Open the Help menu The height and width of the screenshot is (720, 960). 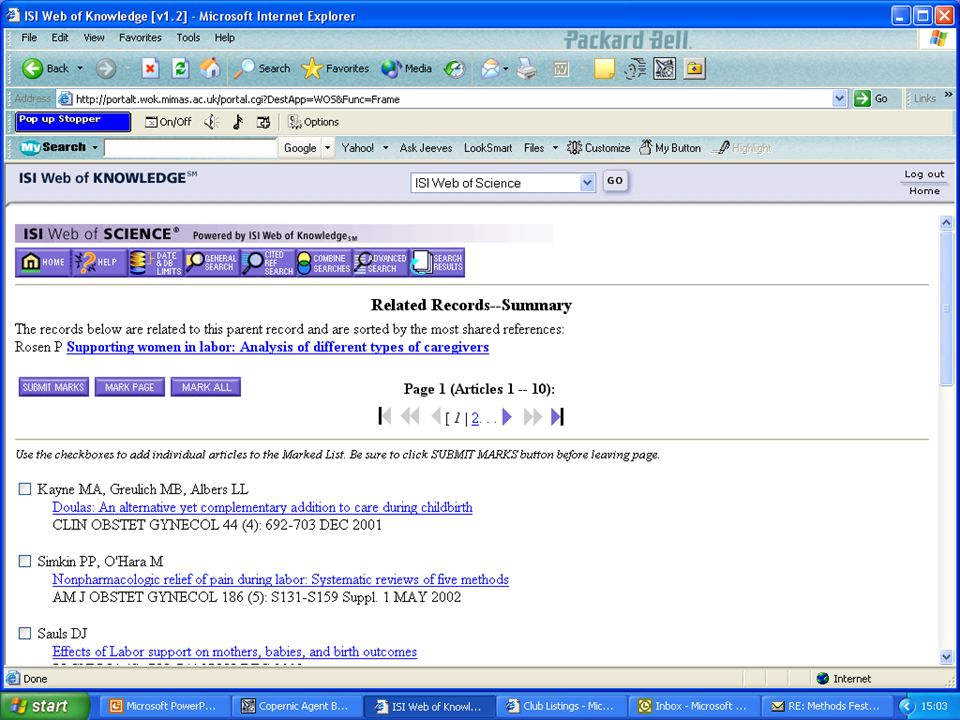[225, 37]
